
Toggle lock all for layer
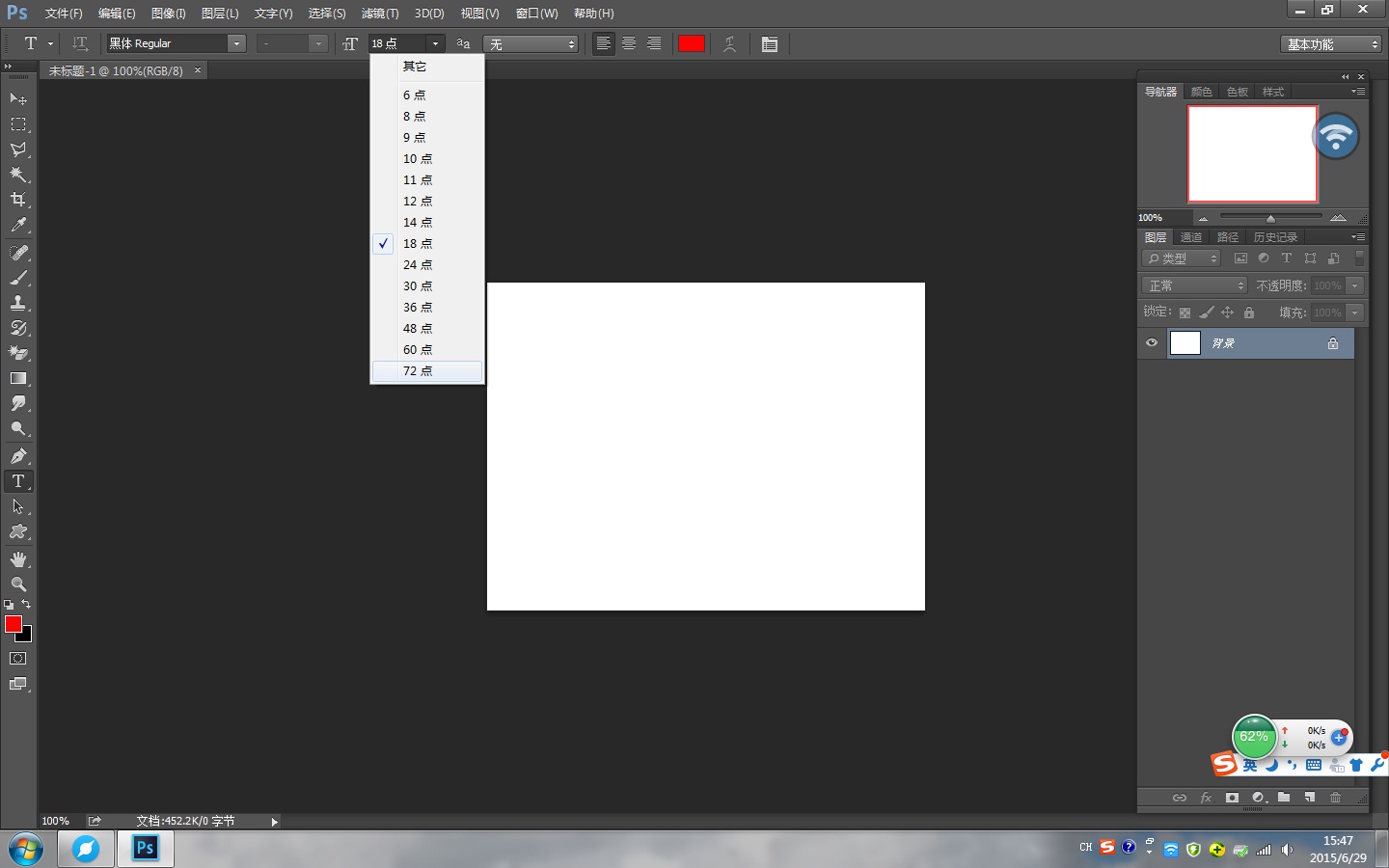point(1249,312)
